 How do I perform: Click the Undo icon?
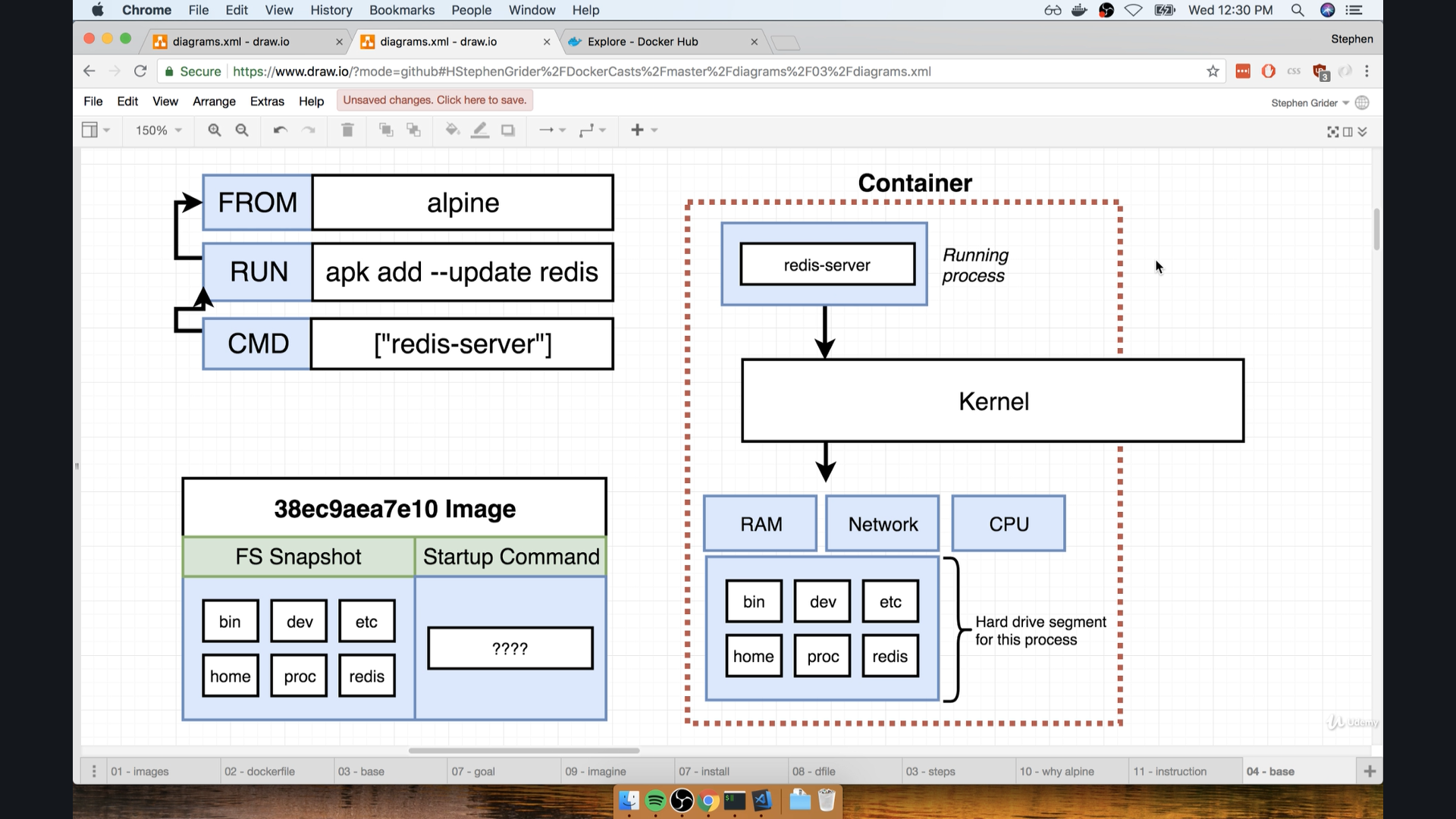[280, 130]
